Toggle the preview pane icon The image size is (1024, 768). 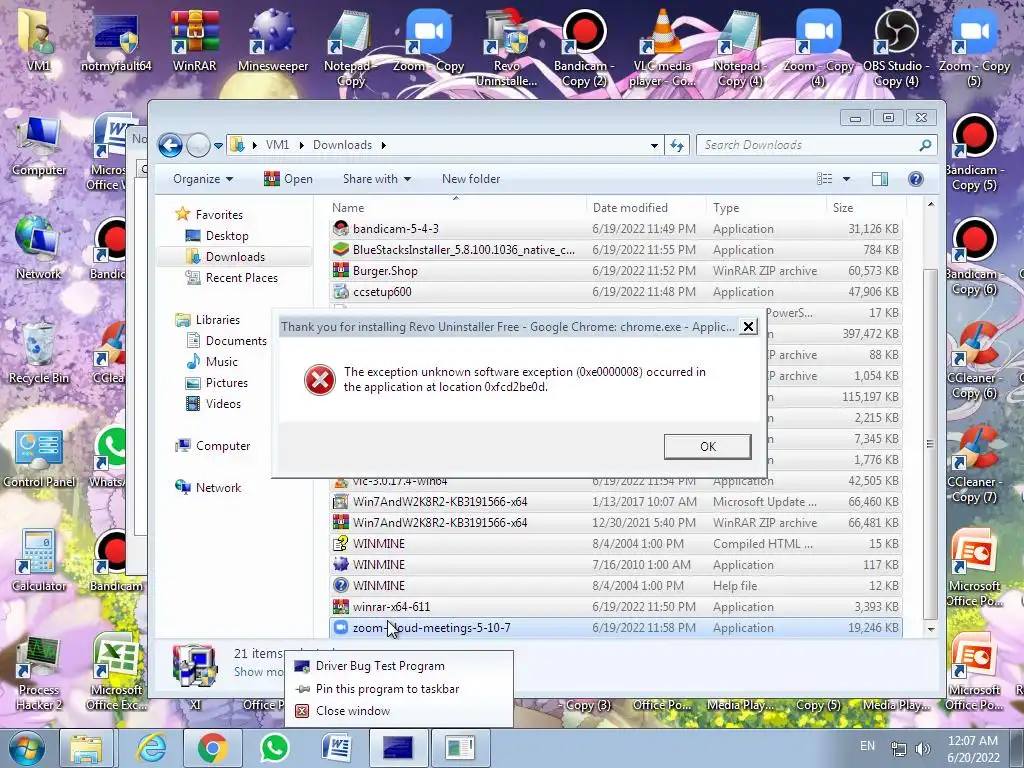pyautogui.click(x=880, y=179)
